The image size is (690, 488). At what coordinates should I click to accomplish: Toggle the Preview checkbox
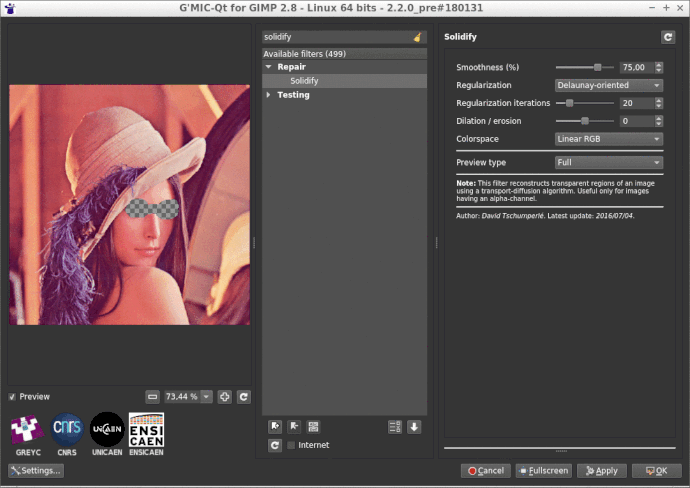click(12, 396)
